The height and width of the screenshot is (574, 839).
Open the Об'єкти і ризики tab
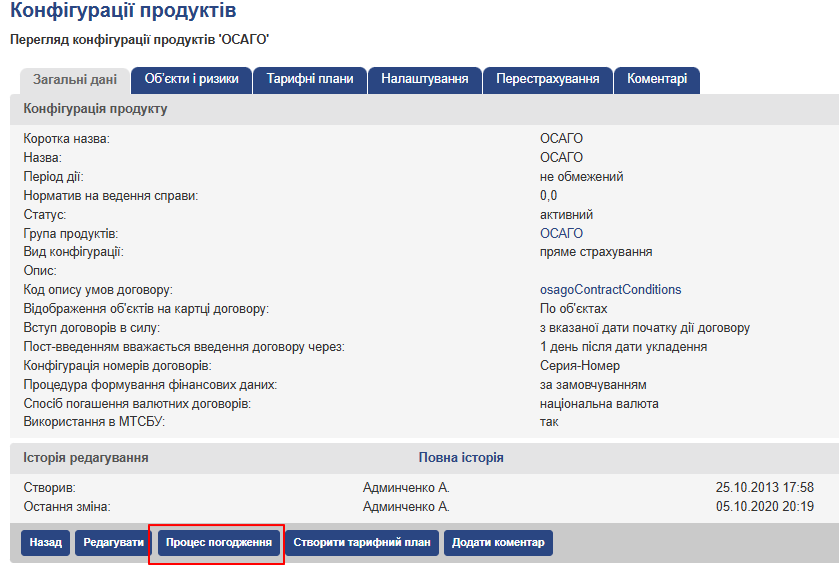point(191,79)
